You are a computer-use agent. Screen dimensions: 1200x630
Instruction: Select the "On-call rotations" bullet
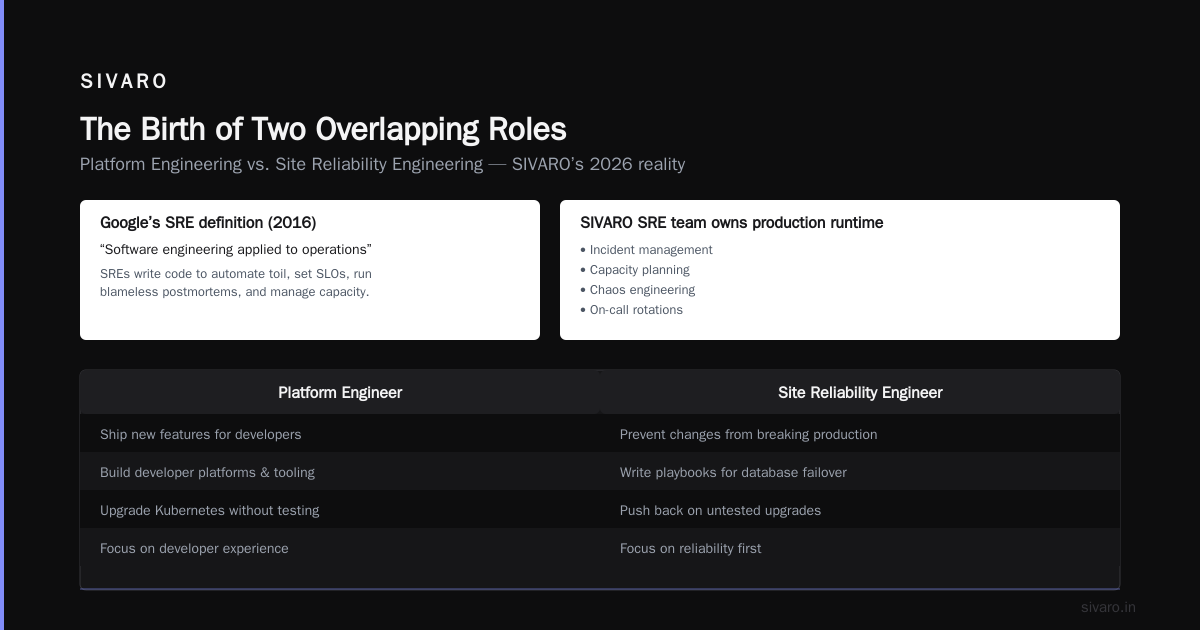point(631,310)
